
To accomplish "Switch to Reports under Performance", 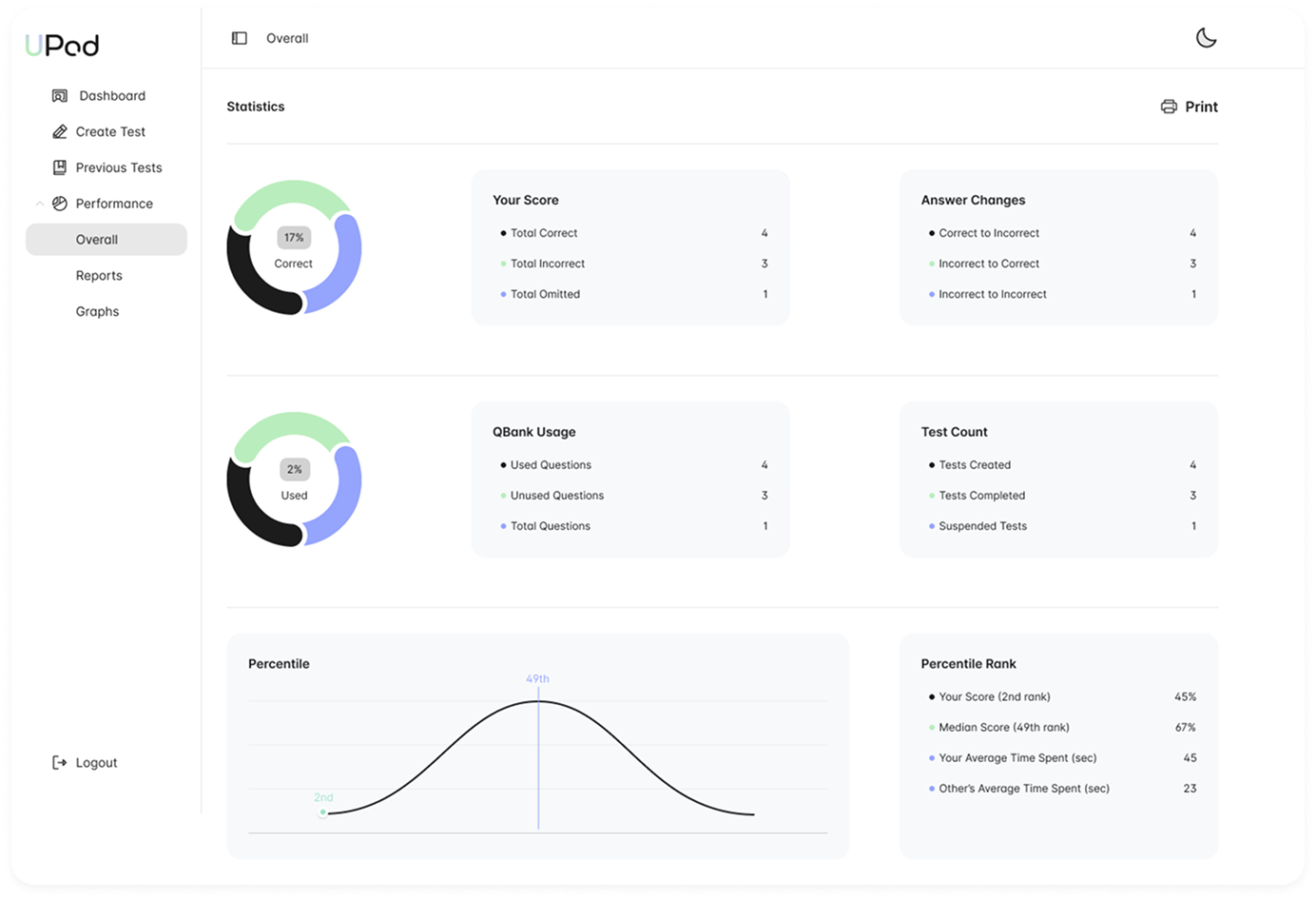I will (99, 275).
